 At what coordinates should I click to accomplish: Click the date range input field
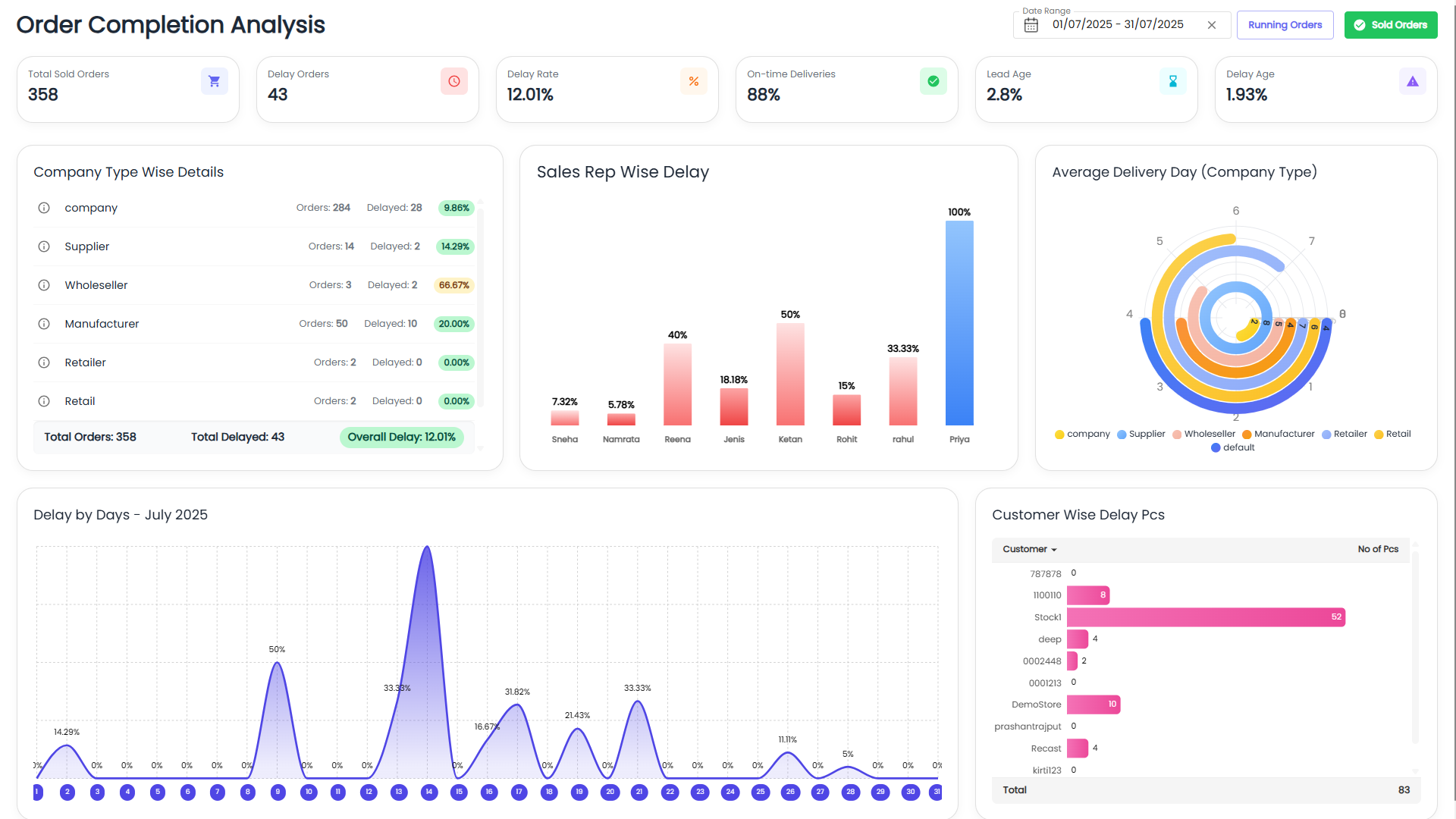point(1117,25)
